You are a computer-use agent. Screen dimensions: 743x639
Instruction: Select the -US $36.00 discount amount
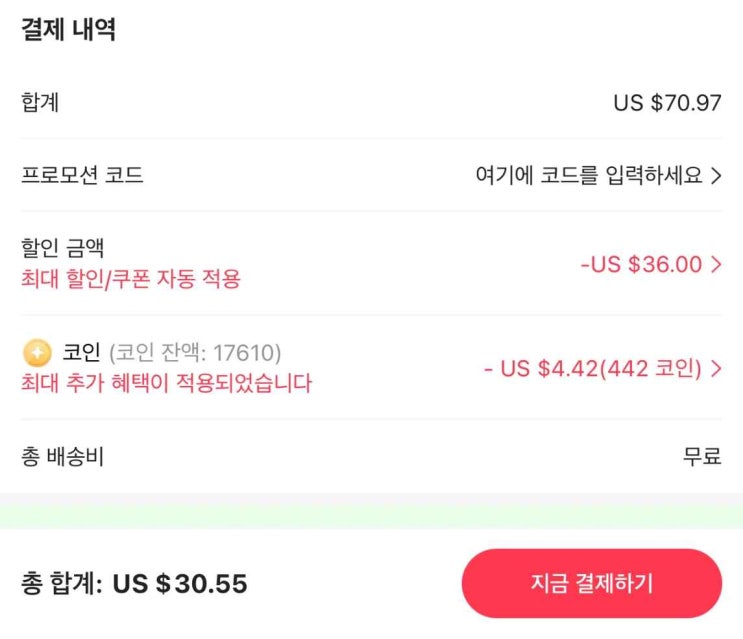pos(641,265)
